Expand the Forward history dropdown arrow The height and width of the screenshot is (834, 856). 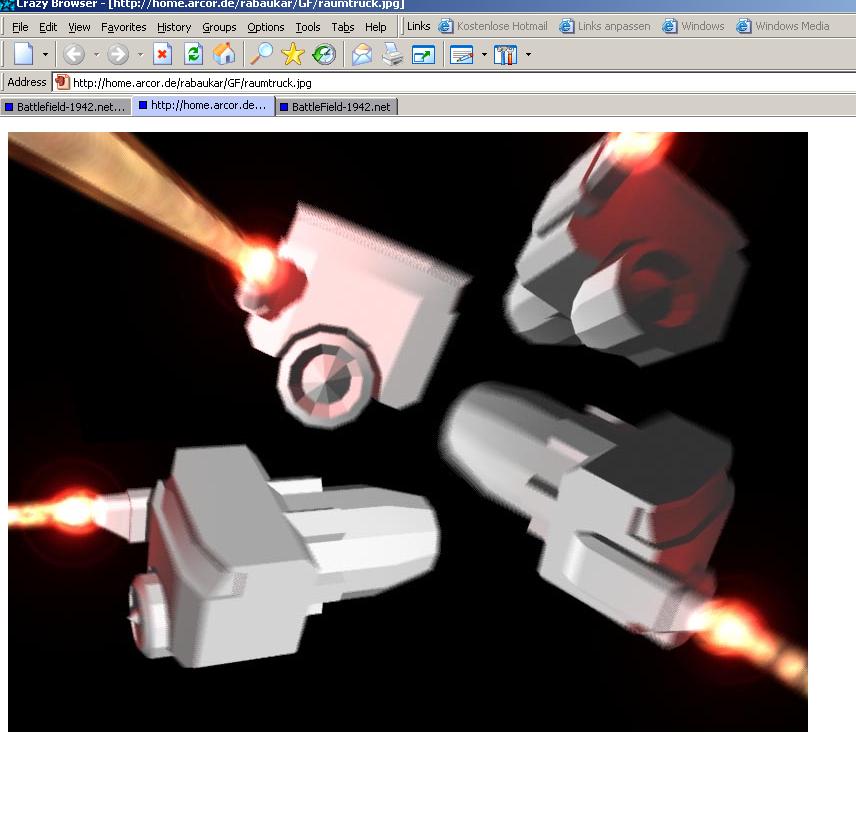pyautogui.click(x=140, y=54)
